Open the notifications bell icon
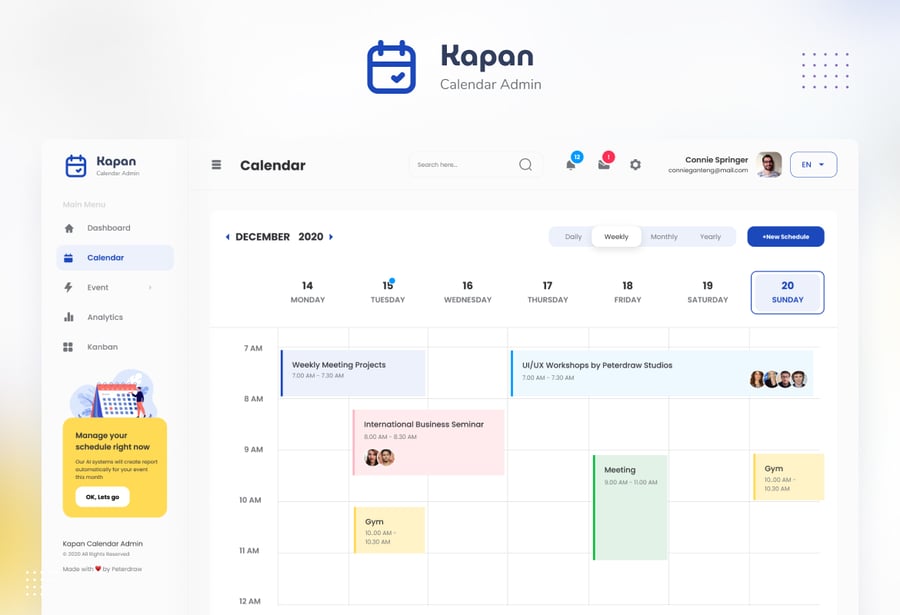This screenshot has width=900, height=615. (x=571, y=165)
